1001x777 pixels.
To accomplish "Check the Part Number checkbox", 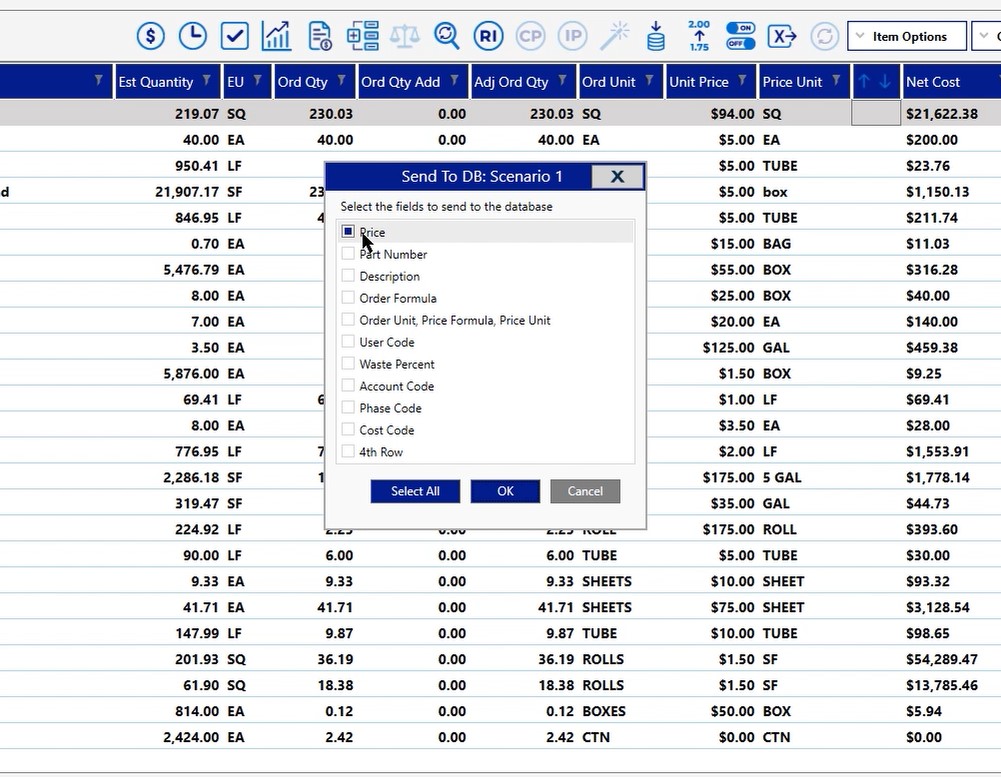I will pyautogui.click(x=348, y=254).
